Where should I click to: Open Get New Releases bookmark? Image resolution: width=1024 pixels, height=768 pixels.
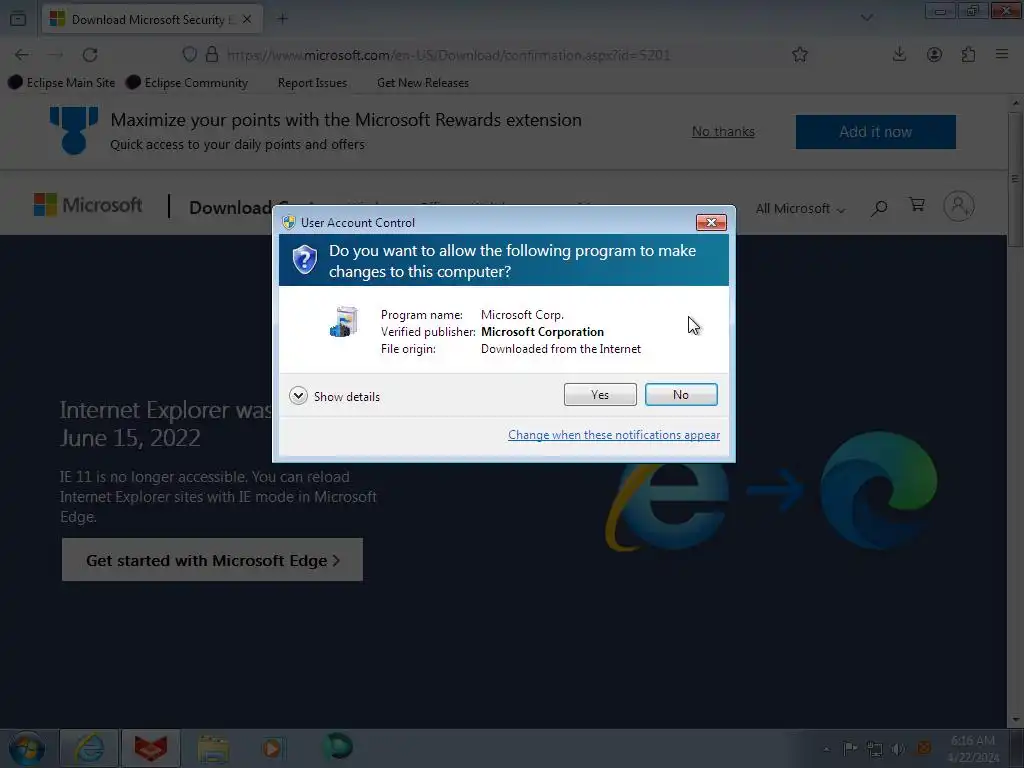tap(423, 83)
